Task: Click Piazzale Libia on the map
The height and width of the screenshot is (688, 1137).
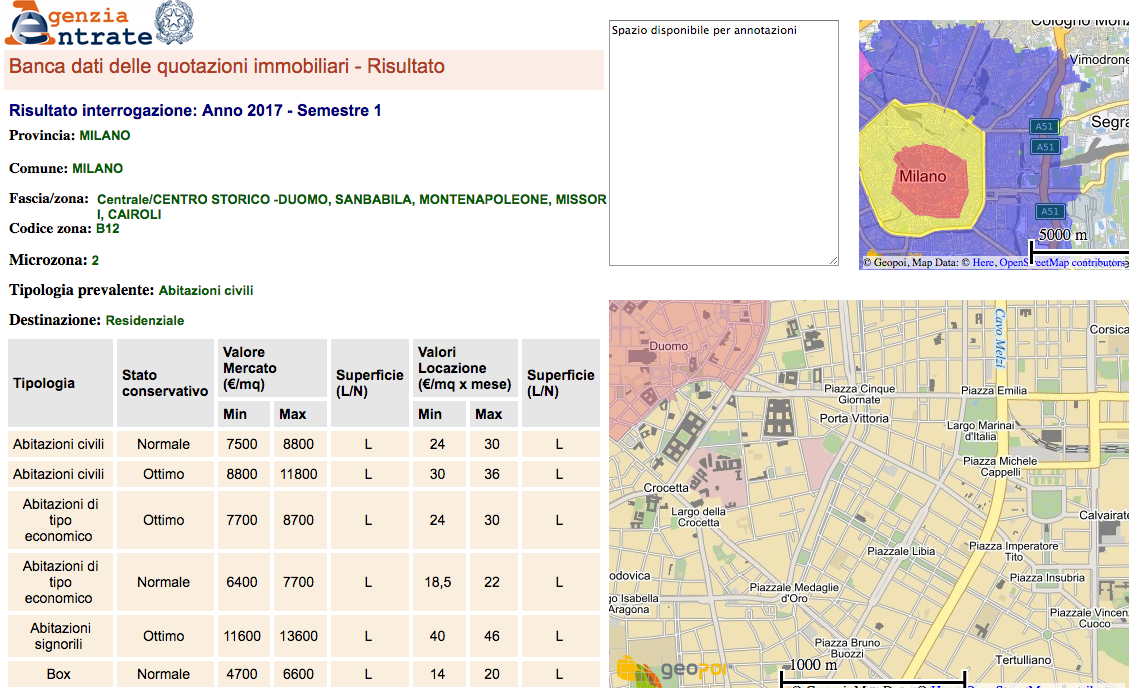Action: 901,551
